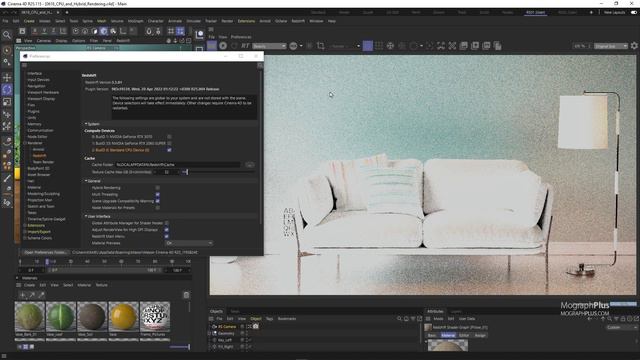Expand the Extensions tree item

[25, 225]
